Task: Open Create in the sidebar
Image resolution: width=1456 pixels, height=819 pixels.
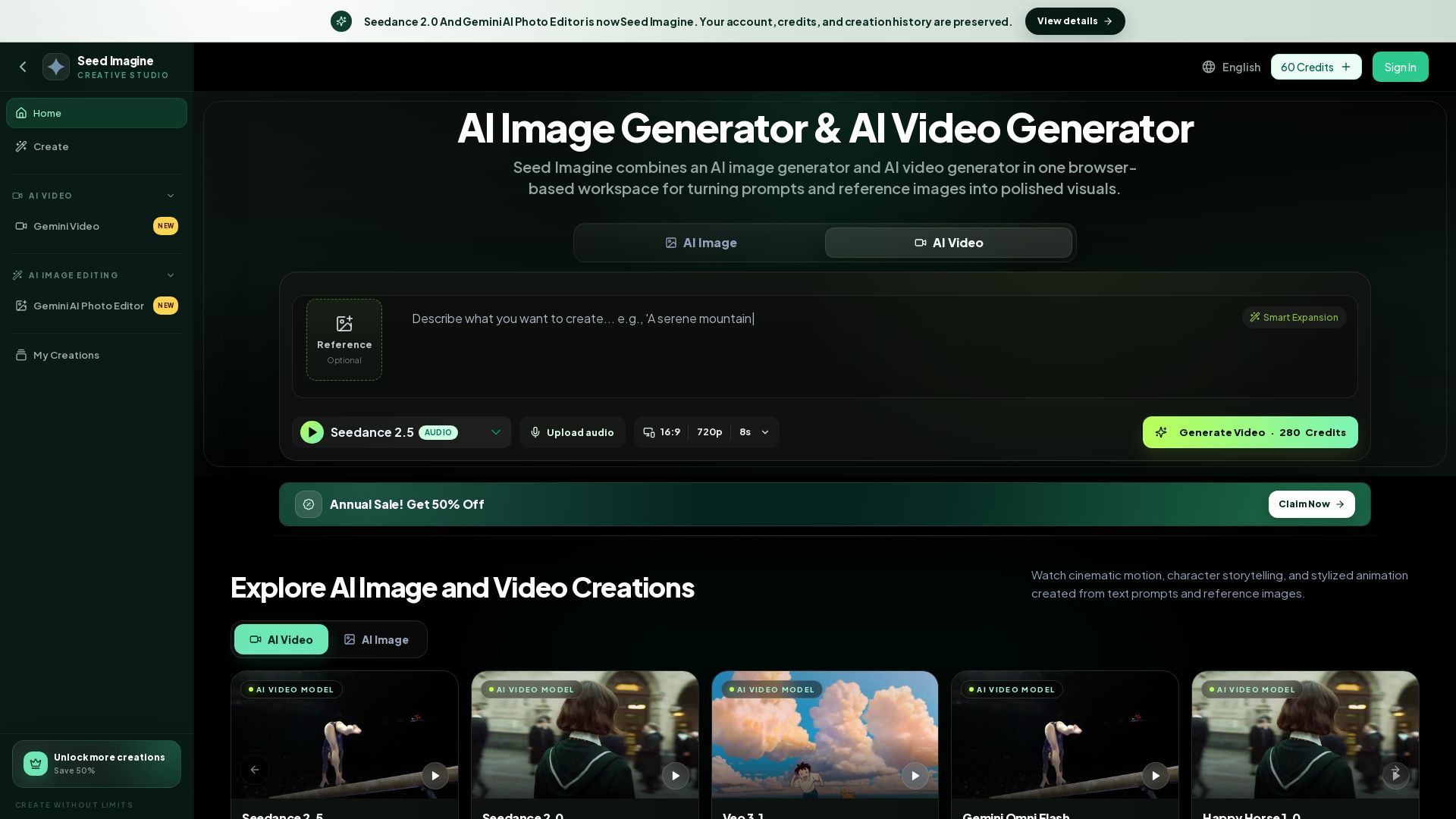Action: [x=96, y=146]
